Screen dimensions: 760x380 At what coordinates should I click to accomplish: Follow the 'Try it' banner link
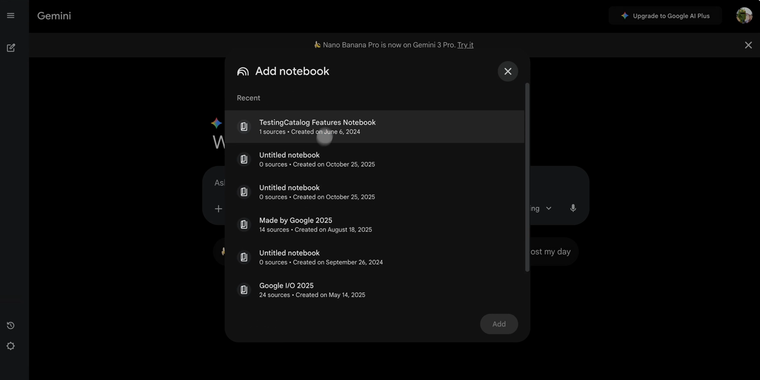465,45
